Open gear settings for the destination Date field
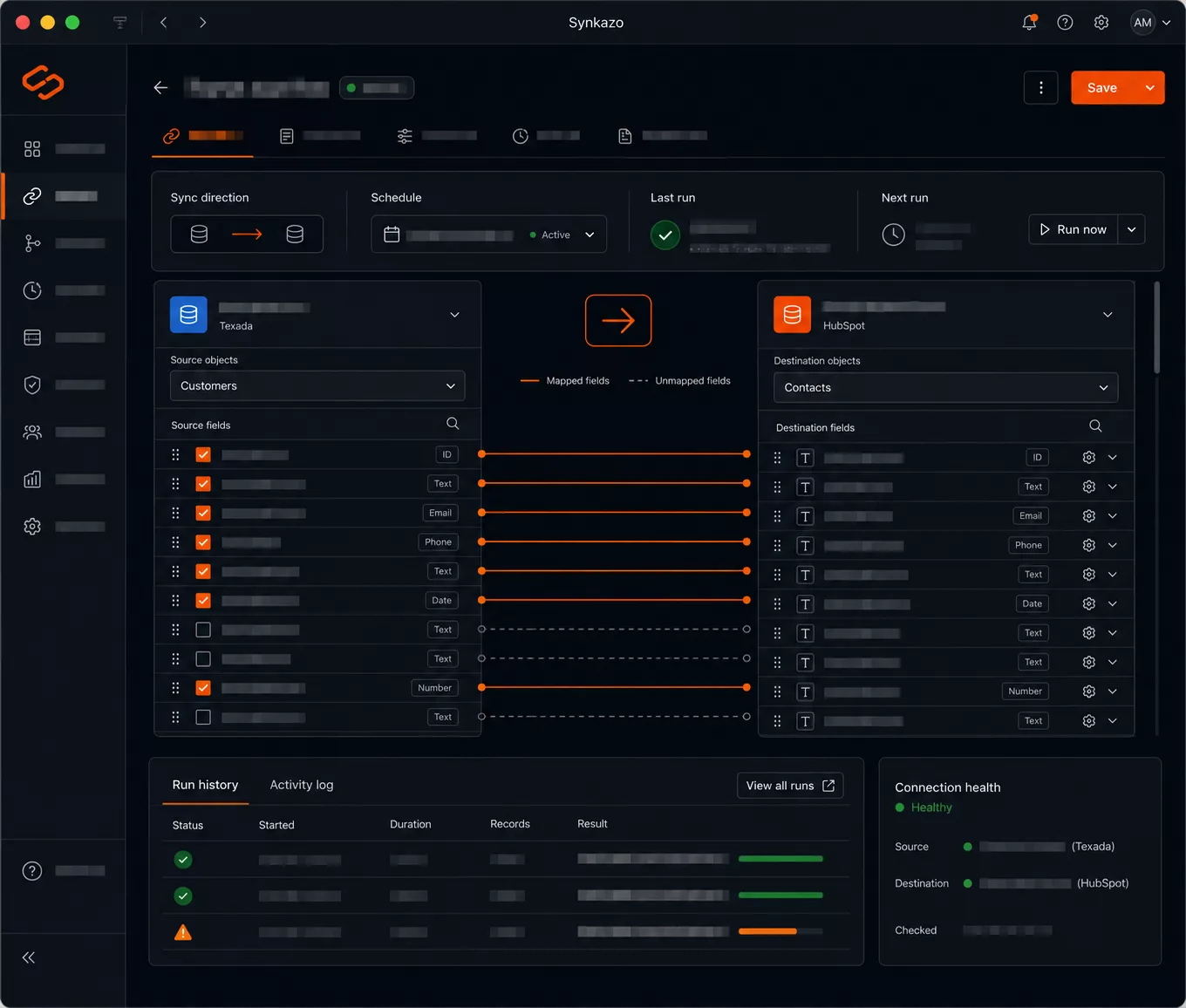1186x1008 pixels. [1088, 603]
